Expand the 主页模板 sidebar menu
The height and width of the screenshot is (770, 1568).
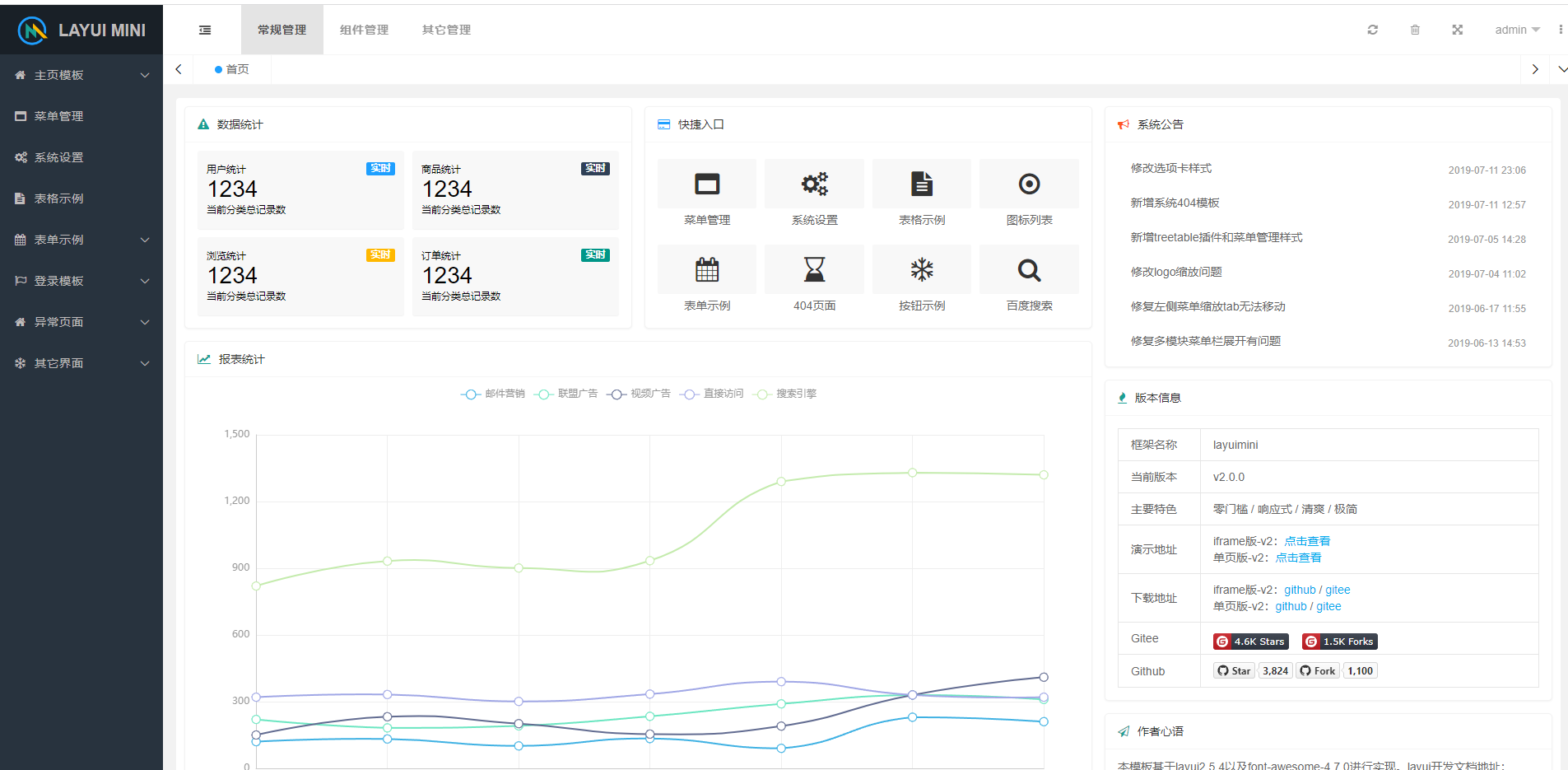pyautogui.click(x=81, y=75)
